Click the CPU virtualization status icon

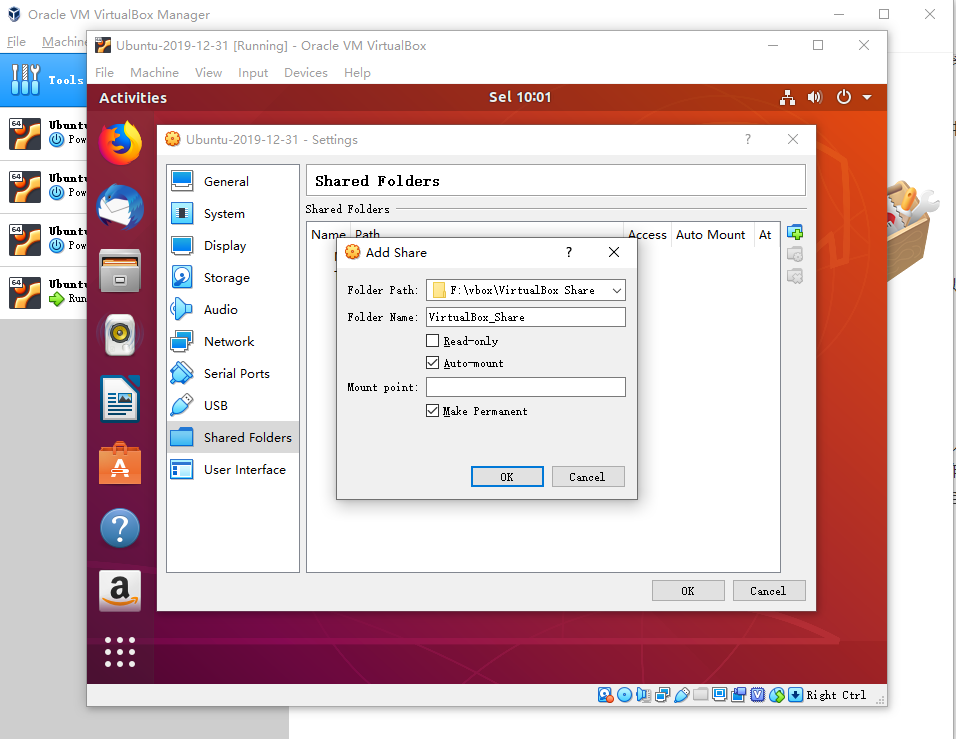(757, 695)
